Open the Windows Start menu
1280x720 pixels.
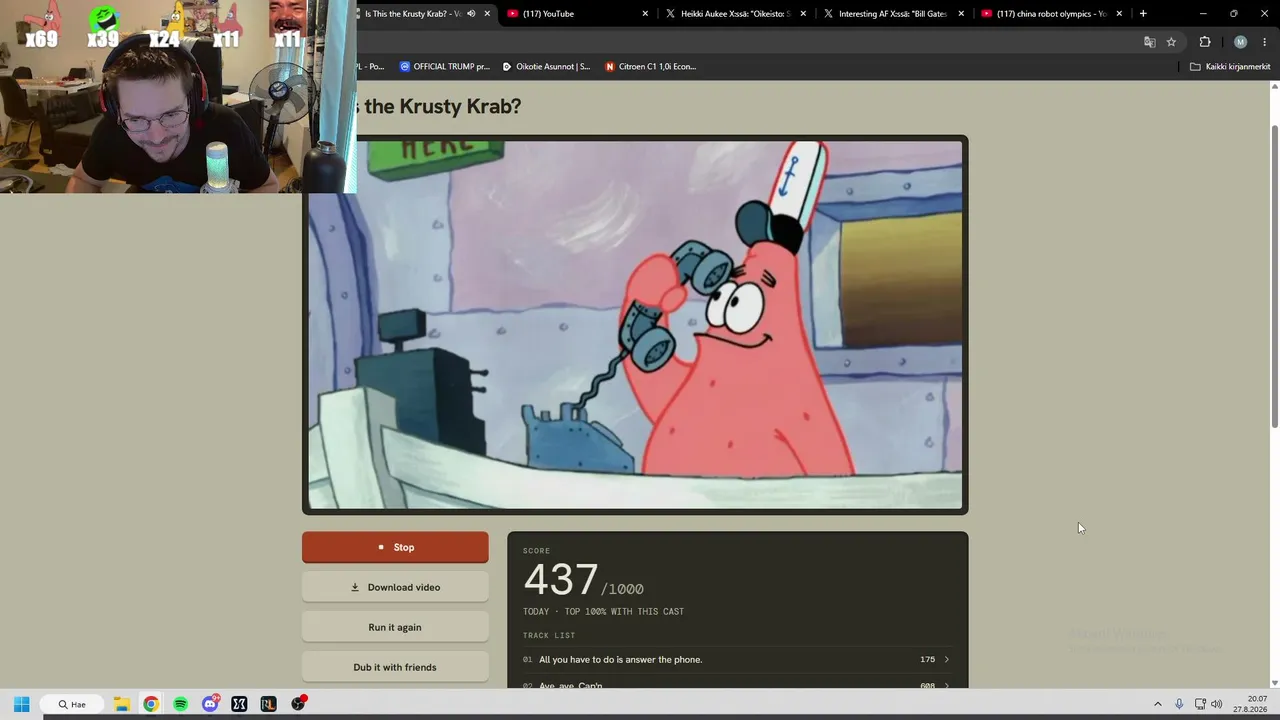point(22,704)
